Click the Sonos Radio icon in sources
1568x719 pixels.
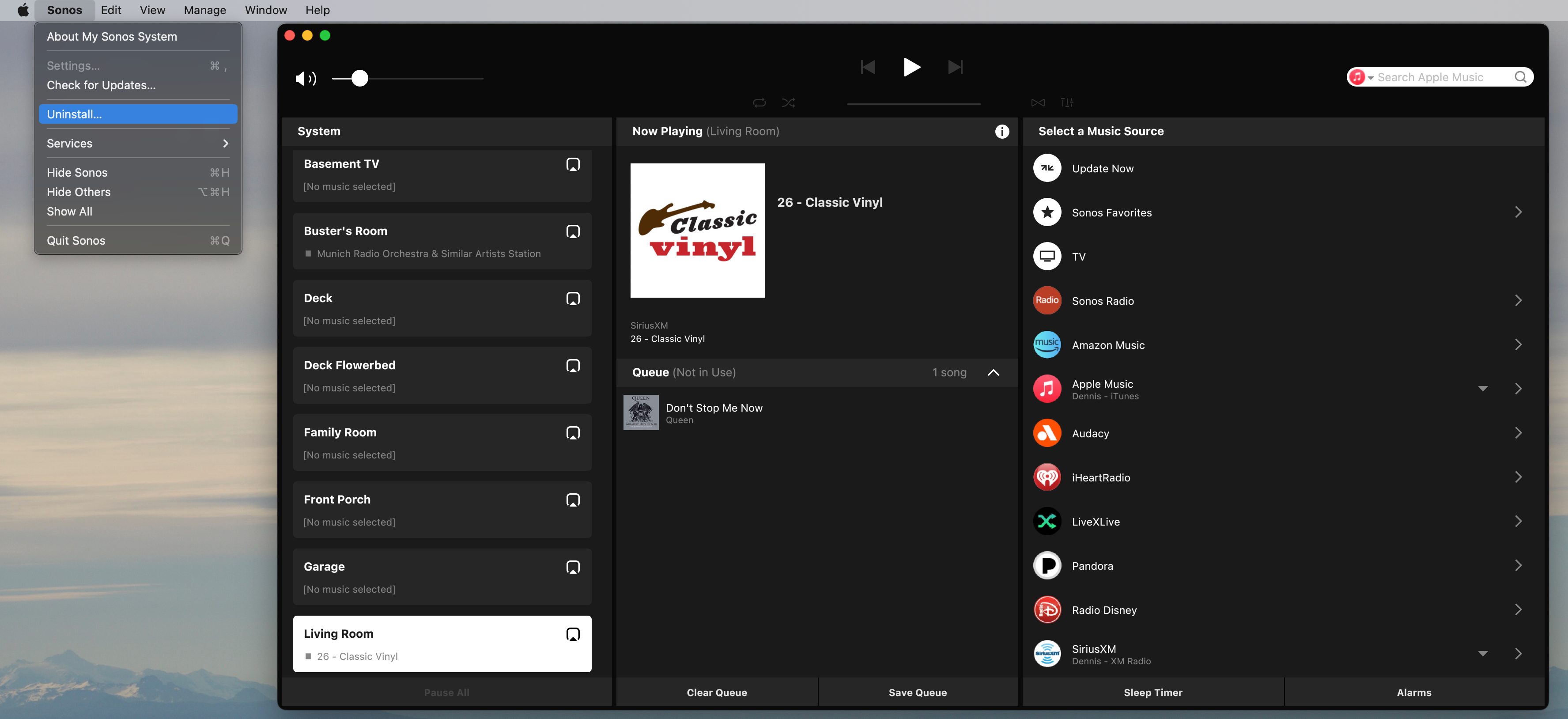[x=1047, y=300]
